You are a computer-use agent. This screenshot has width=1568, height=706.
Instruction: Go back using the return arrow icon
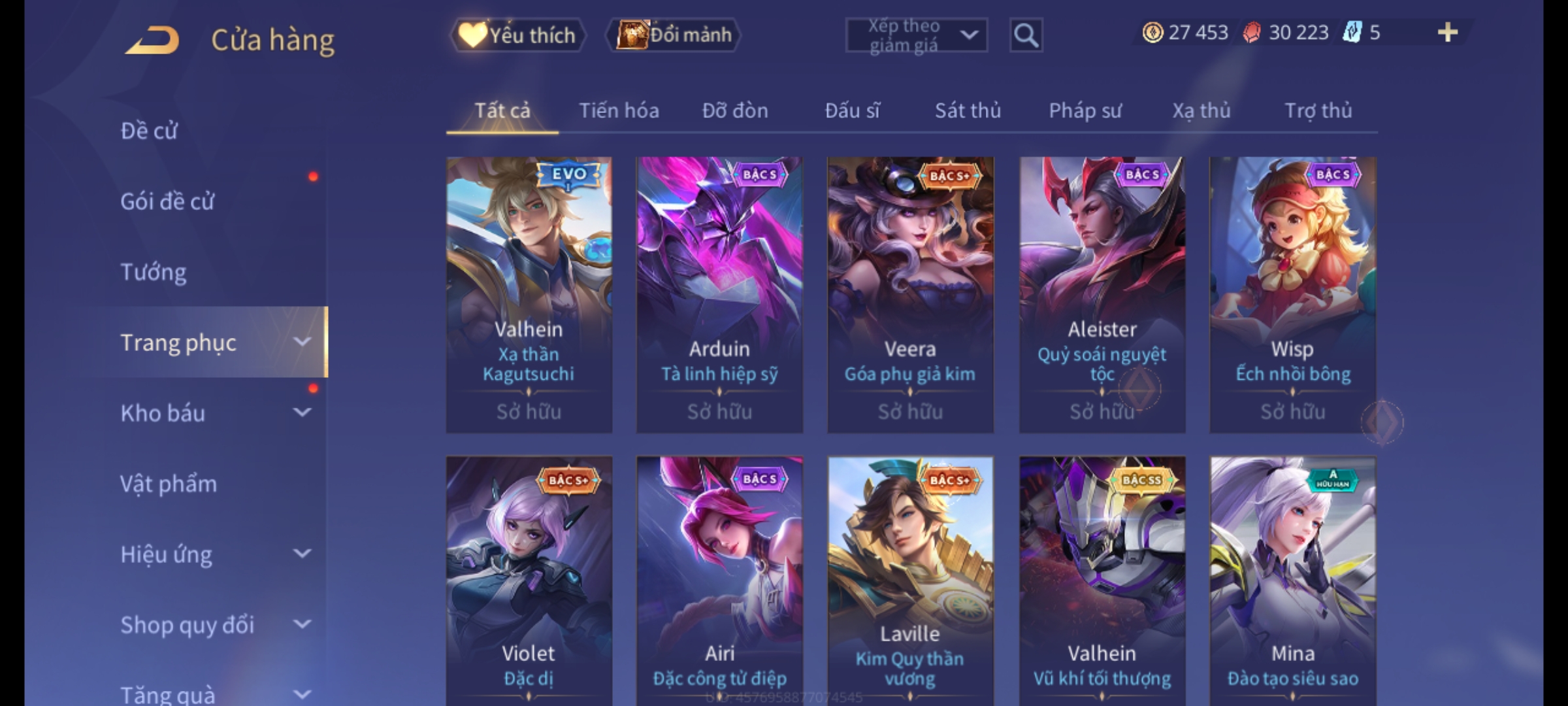[152, 40]
